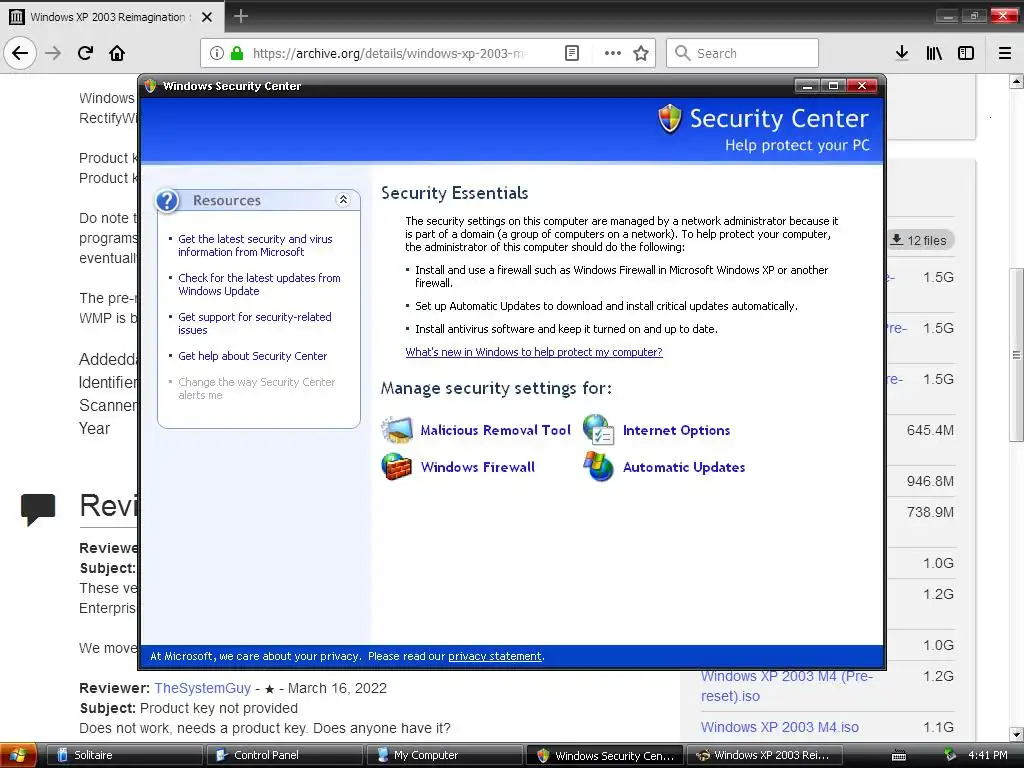Viewport: 1024px width, 768px height.
Task: Click the browser vertical scrollbar thumb
Action: pos(1016,355)
